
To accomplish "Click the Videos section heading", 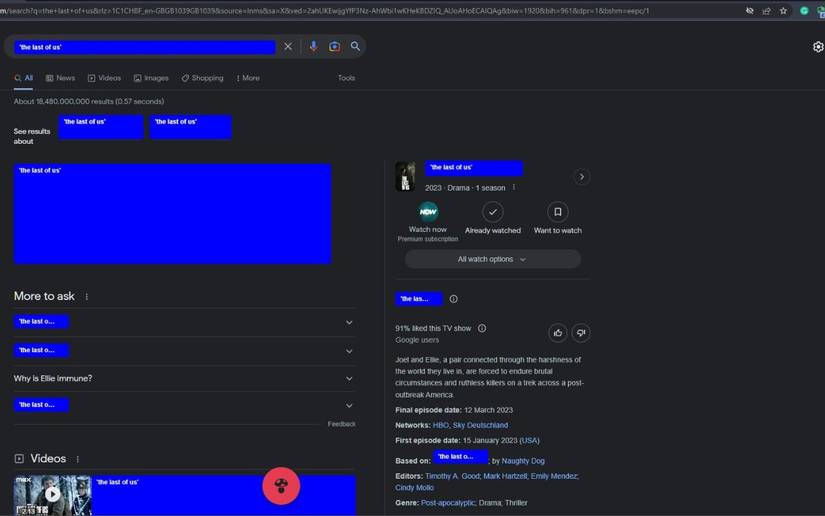I will (48, 459).
